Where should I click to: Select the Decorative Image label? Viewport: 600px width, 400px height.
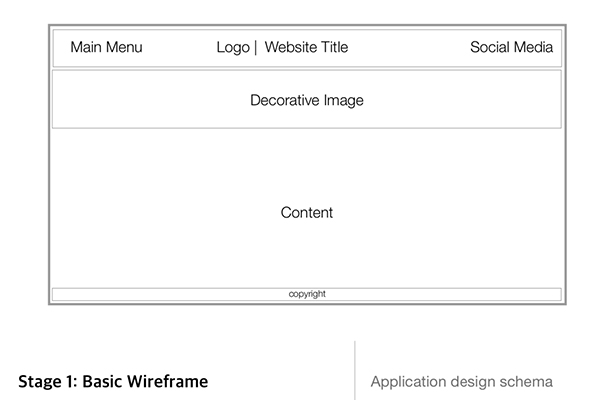click(x=306, y=100)
